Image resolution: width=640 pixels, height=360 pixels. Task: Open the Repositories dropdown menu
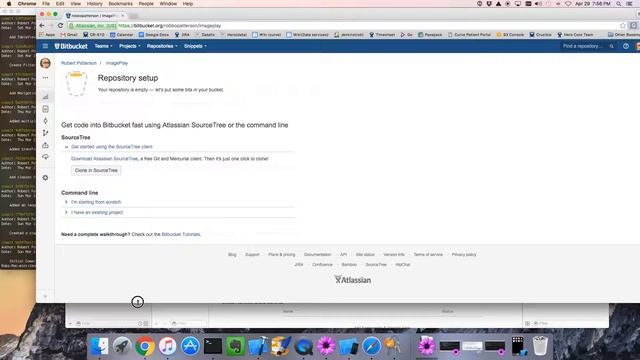coord(162,46)
